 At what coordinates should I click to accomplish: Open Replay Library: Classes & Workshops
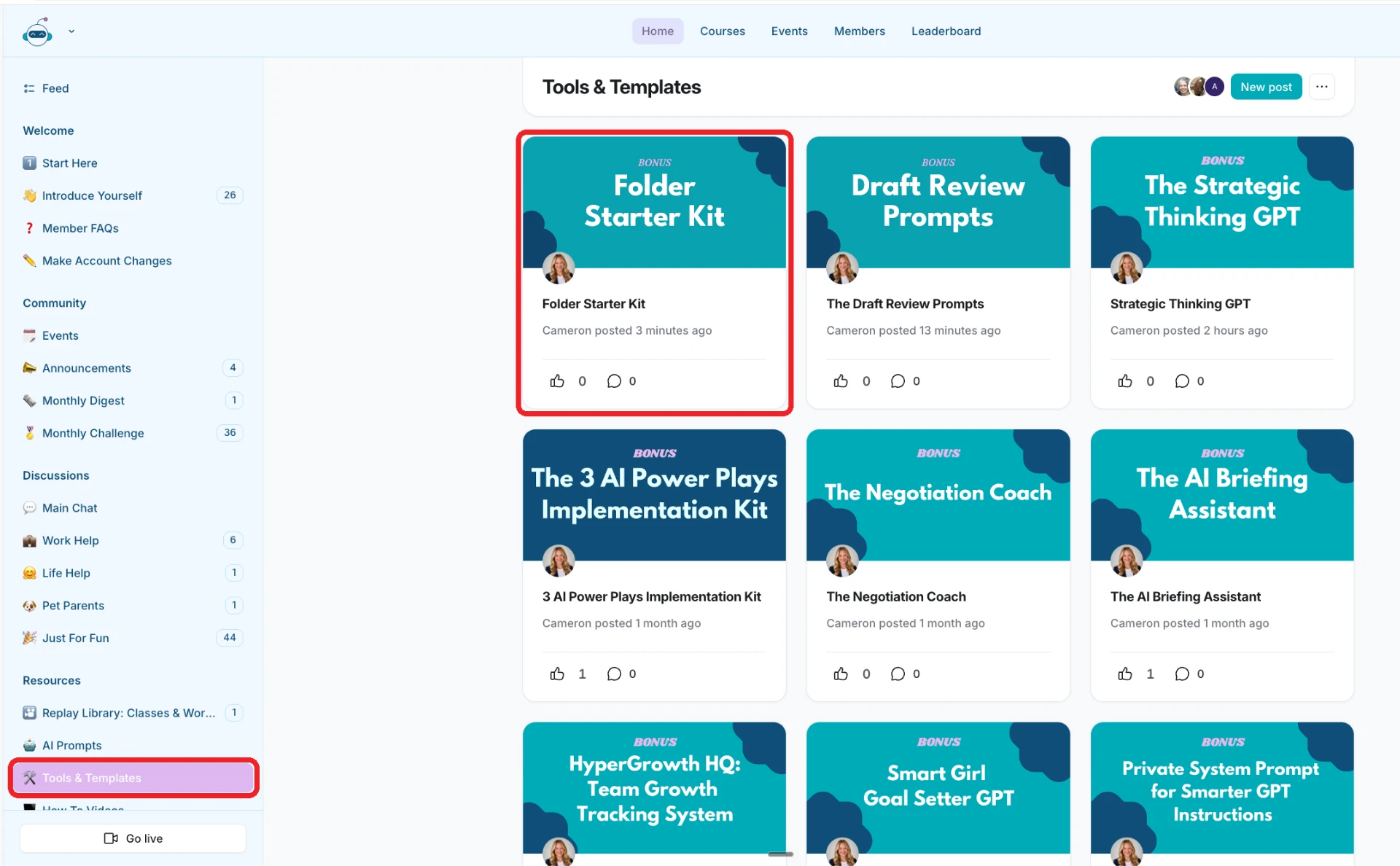[131, 713]
